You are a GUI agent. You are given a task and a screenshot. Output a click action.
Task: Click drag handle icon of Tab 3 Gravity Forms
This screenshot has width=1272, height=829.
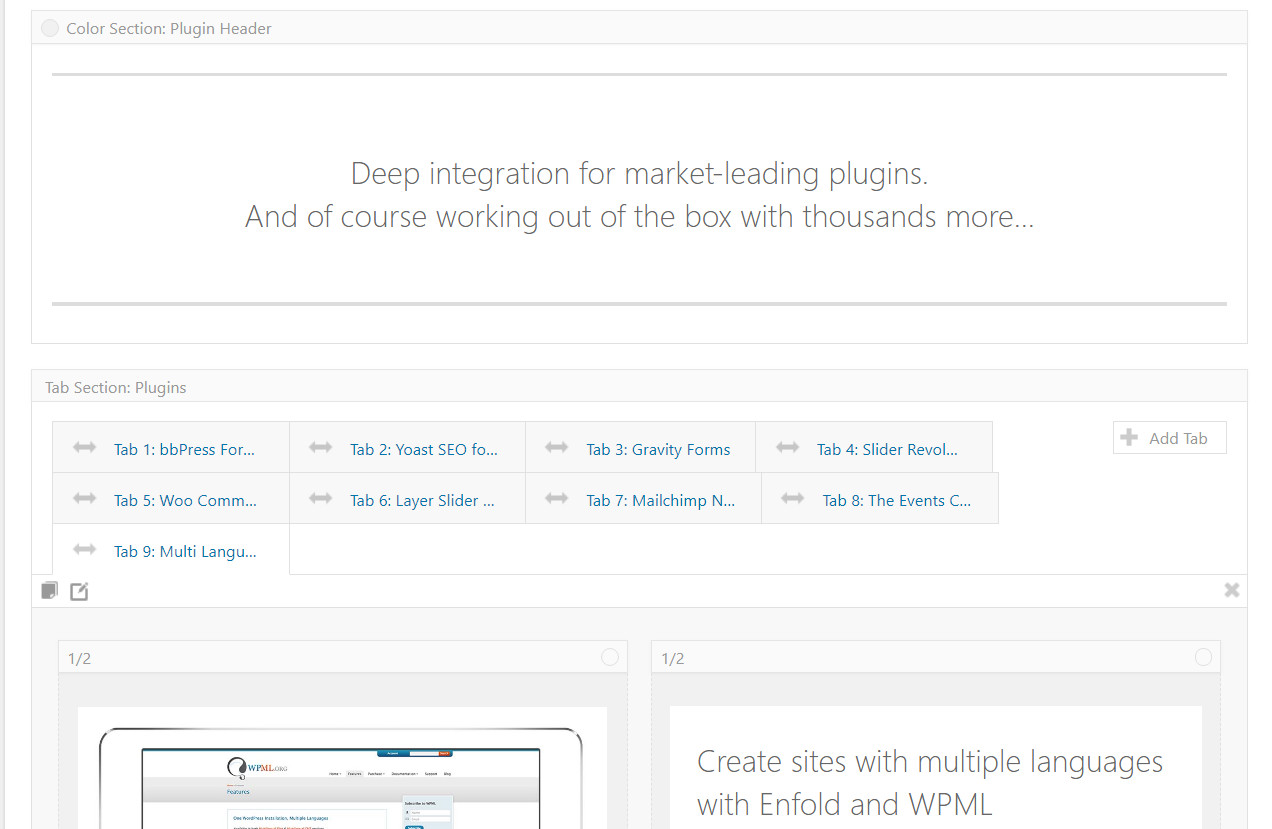[x=556, y=448]
